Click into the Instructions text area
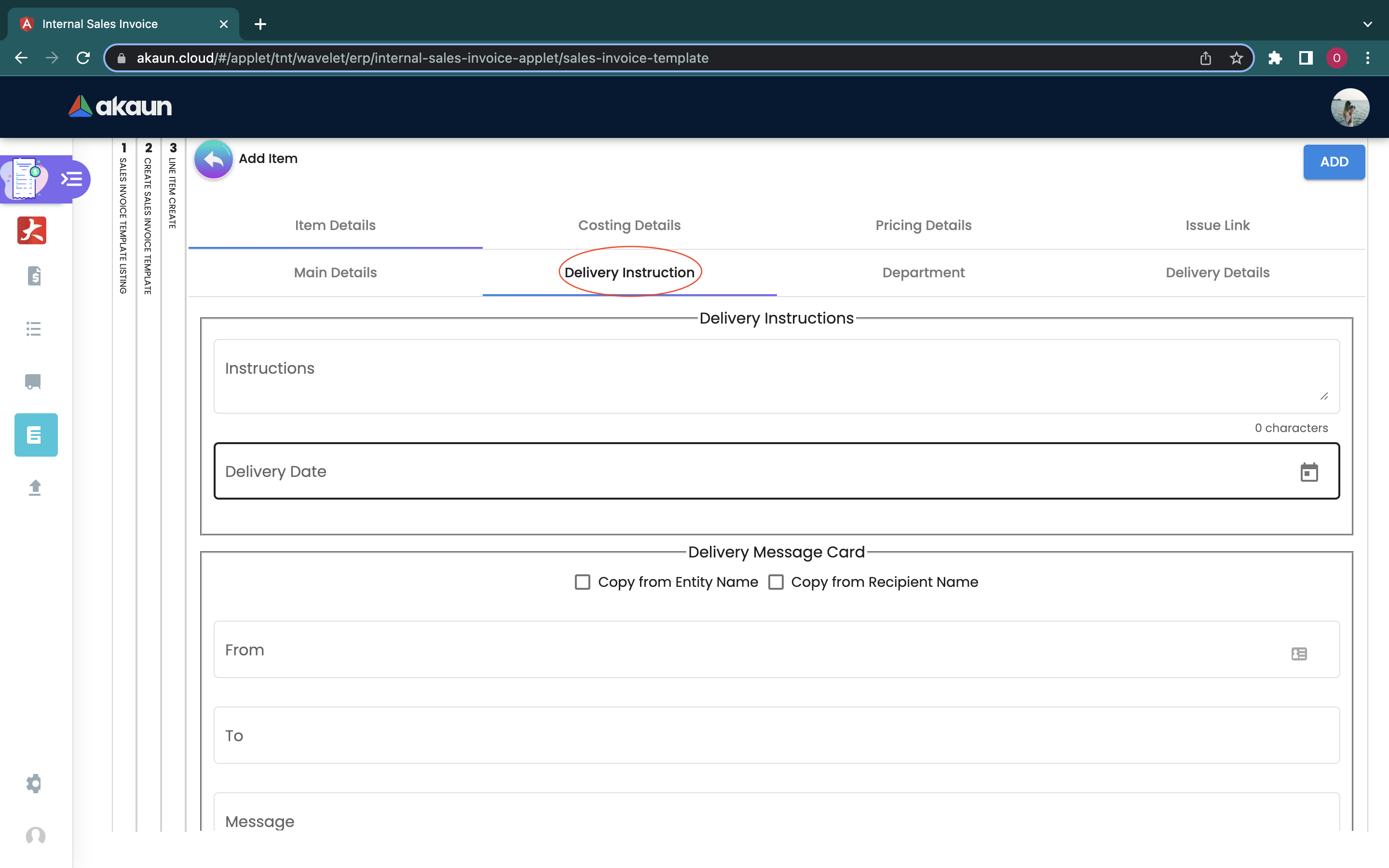 click(776, 376)
